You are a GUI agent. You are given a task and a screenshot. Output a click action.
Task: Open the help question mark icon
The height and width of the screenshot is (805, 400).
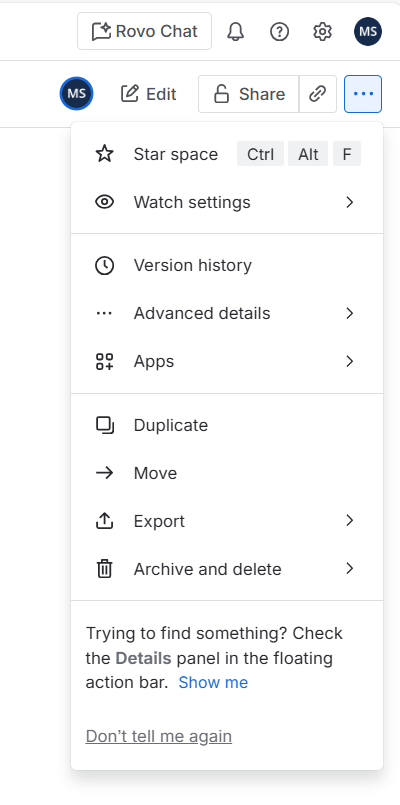(279, 32)
